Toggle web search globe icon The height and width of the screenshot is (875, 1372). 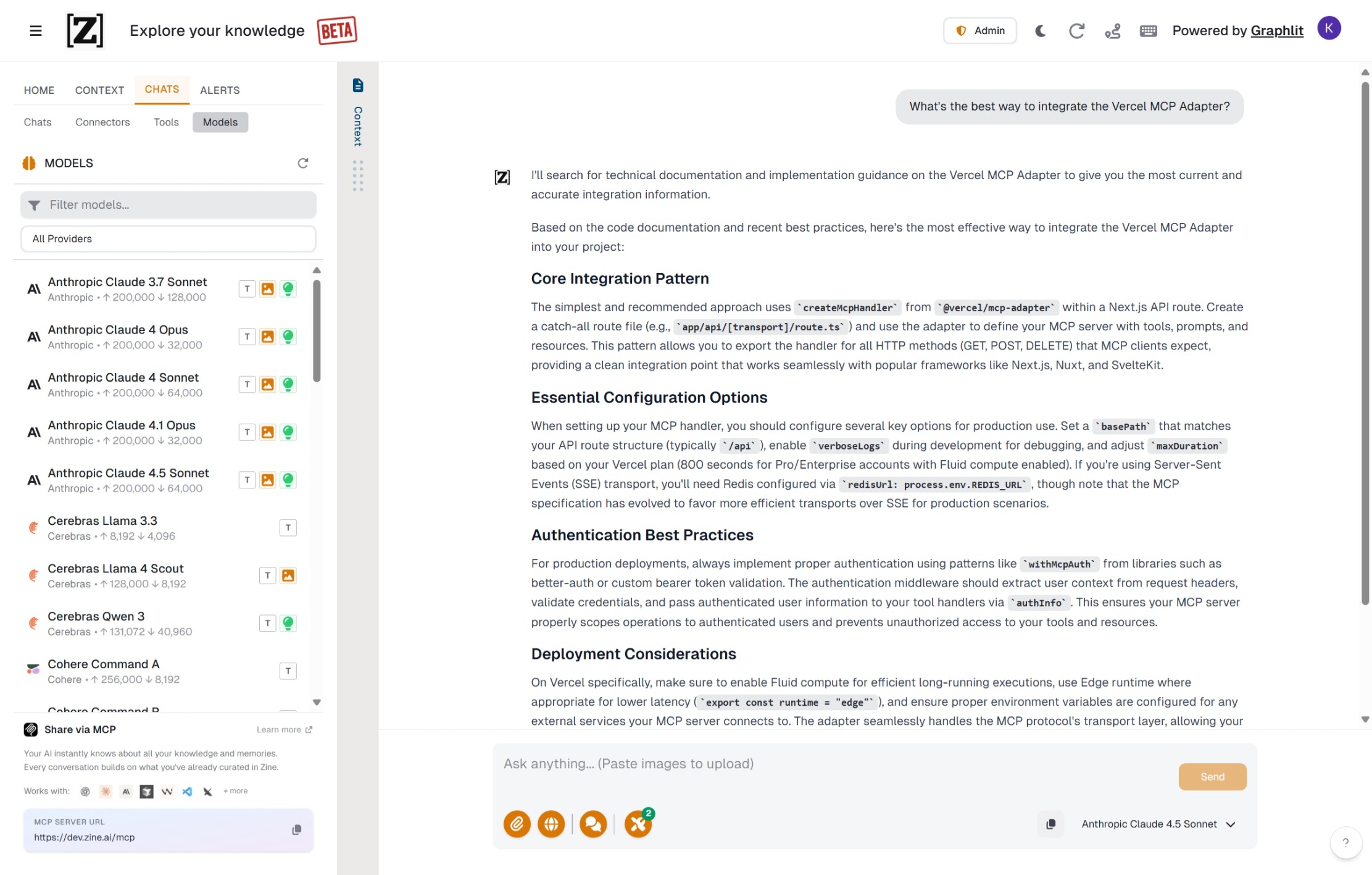tap(551, 824)
